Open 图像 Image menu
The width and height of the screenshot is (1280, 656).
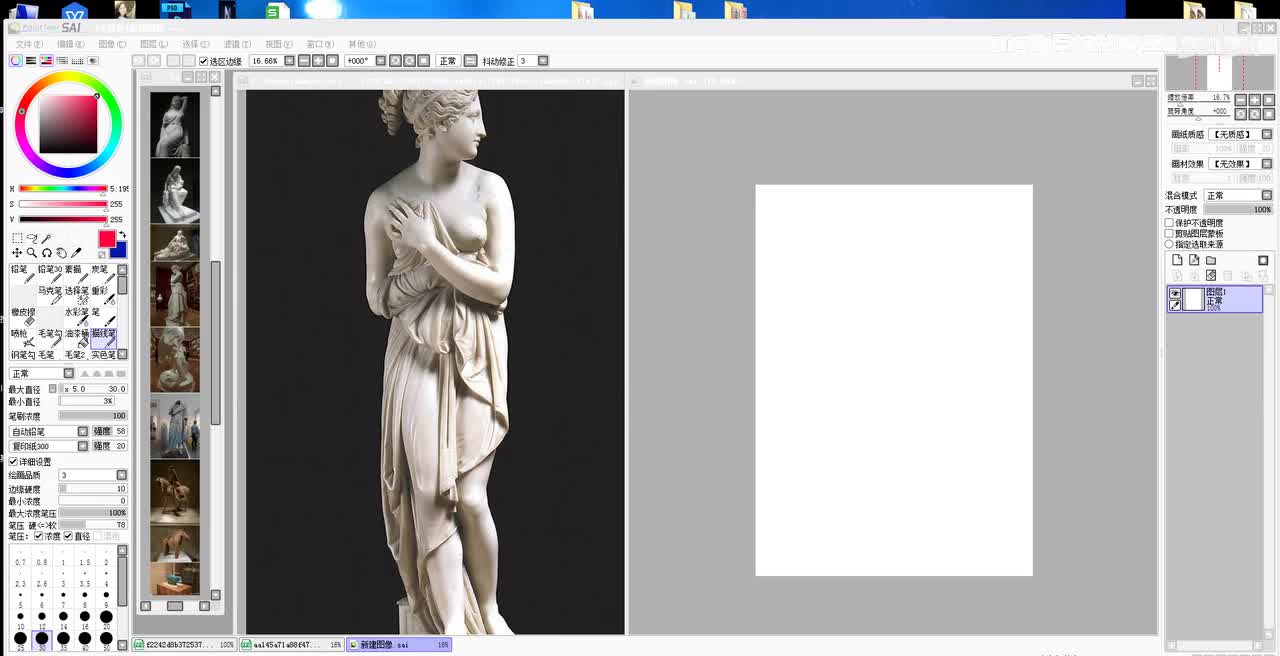coord(112,44)
